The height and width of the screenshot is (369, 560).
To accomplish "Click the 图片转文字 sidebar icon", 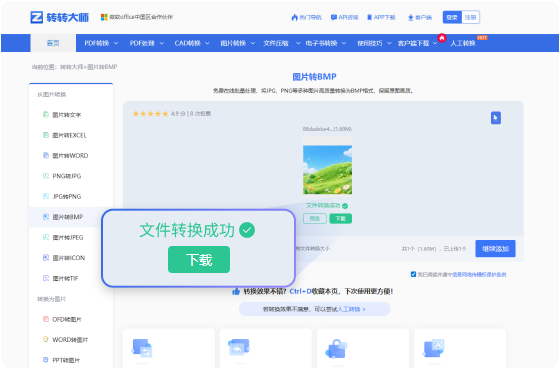I will 46,115.
